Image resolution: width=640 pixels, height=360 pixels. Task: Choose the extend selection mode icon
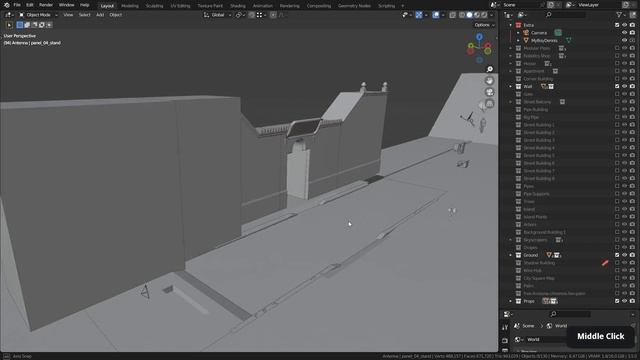click(27, 25)
